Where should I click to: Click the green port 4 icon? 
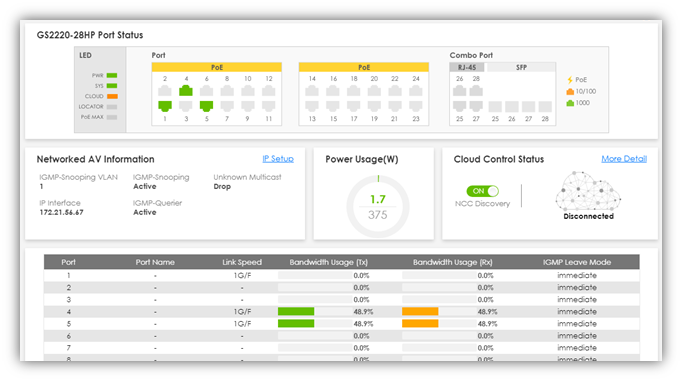point(186,90)
